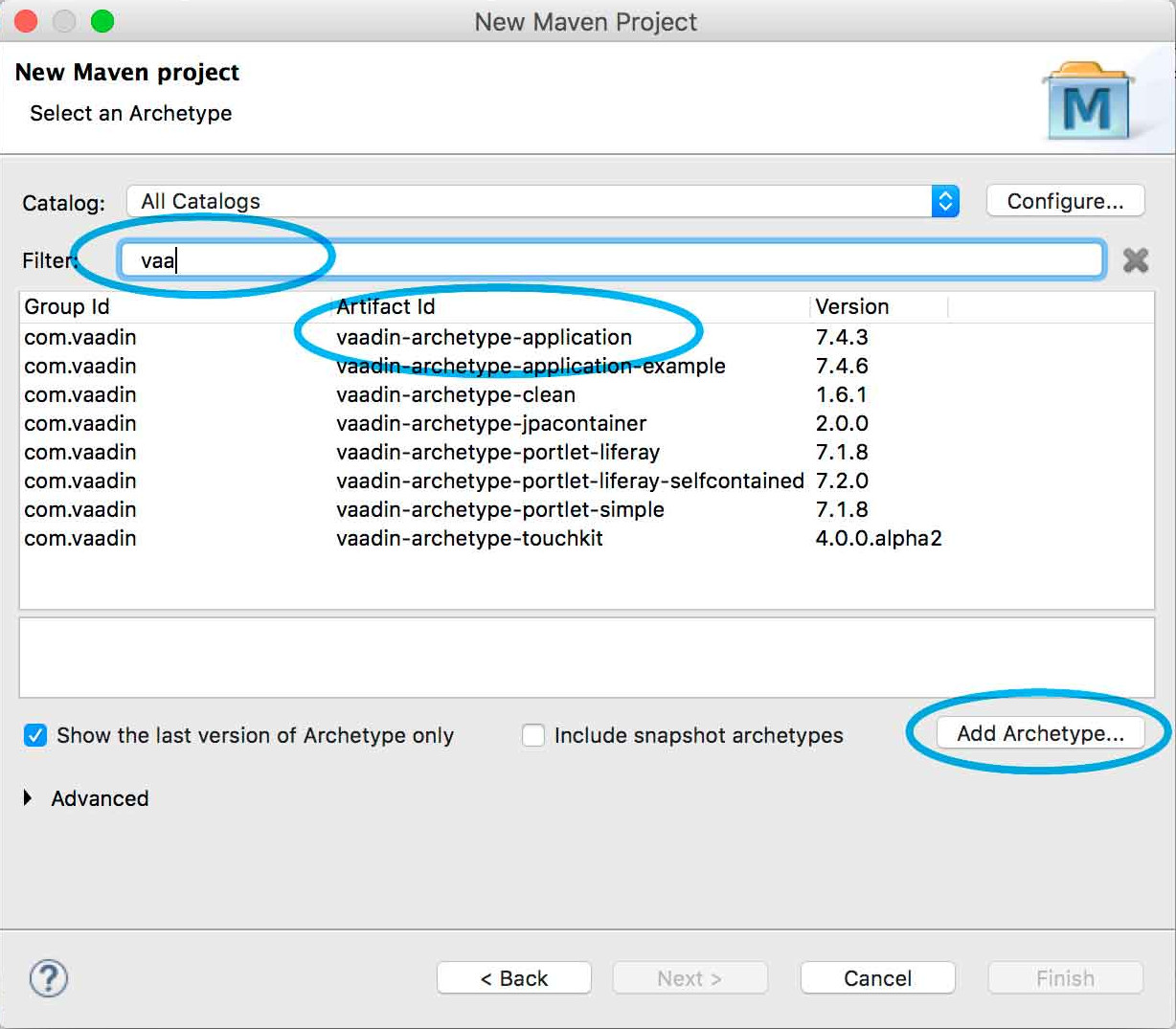Click the Next > button
The image size is (1176, 1029).
coord(690,978)
